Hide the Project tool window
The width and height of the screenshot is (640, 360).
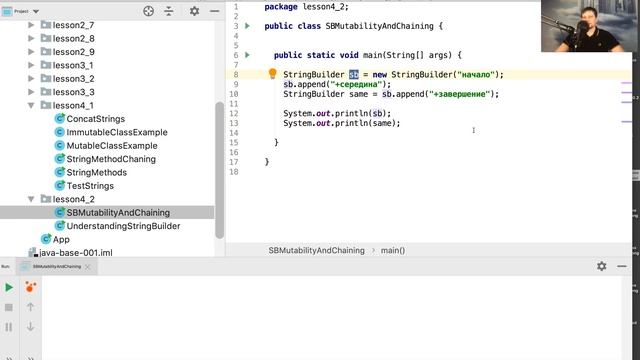tap(215, 11)
